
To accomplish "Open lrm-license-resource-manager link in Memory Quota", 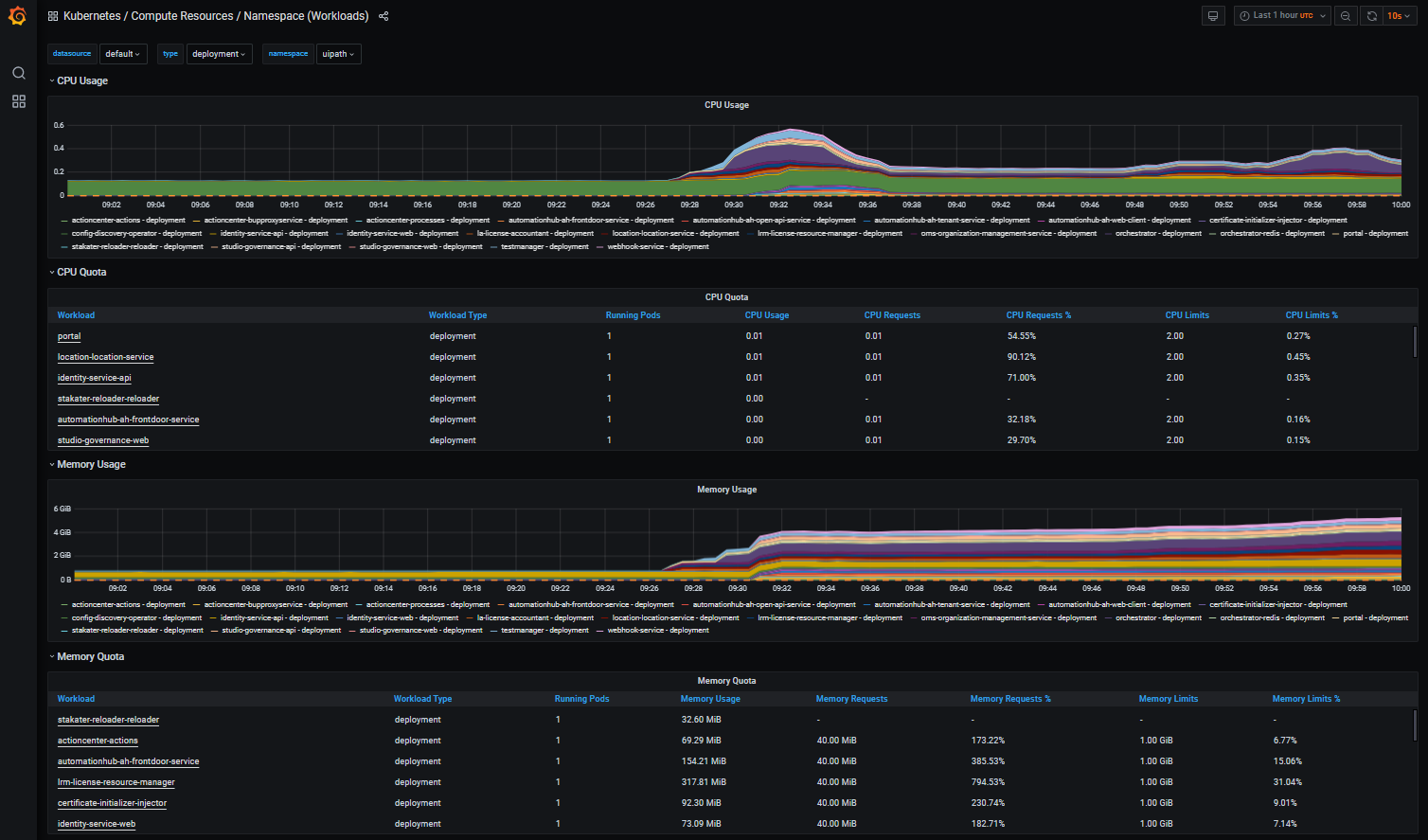I will click(x=116, y=782).
